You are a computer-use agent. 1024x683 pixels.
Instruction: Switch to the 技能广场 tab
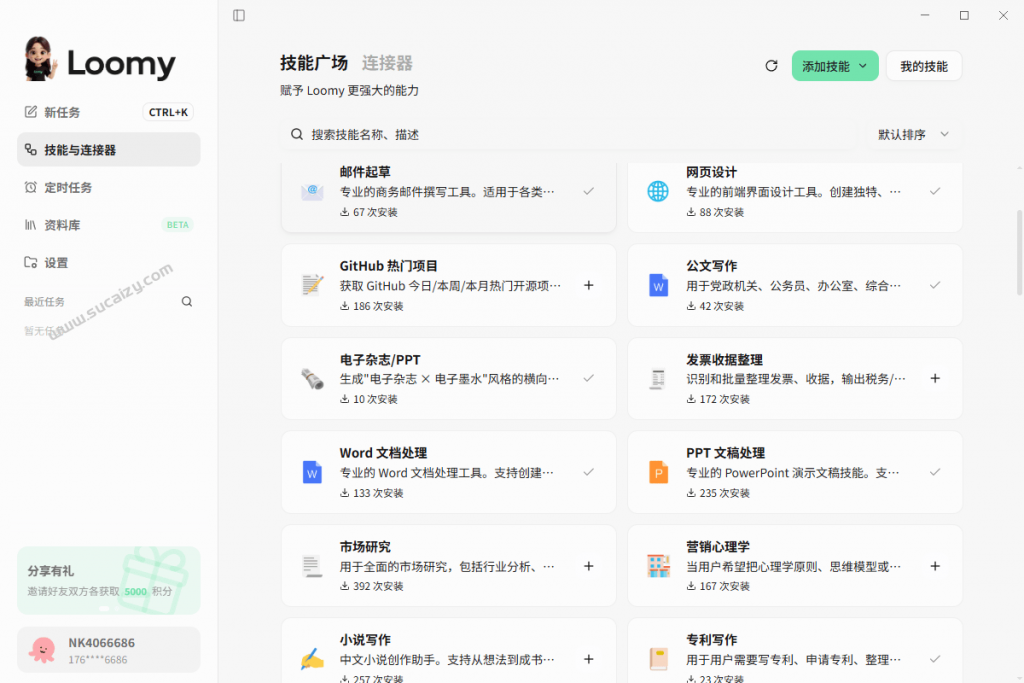(314, 63)
